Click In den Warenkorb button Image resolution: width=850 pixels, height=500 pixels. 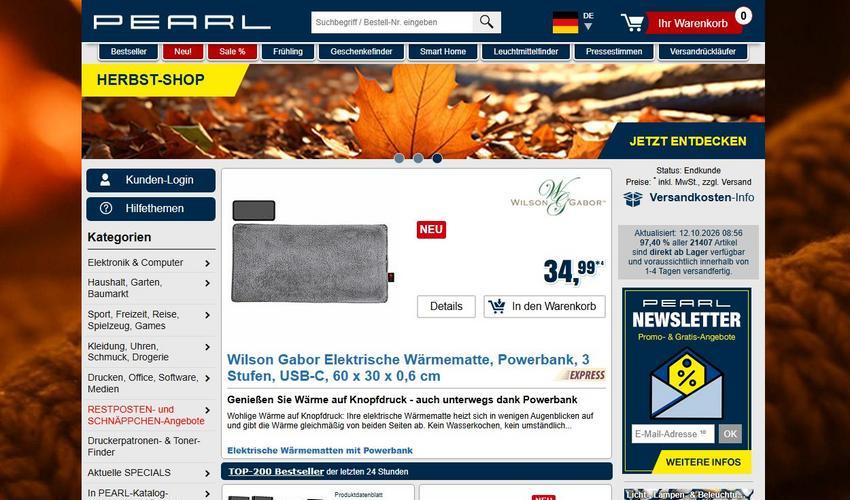click(544, 306)
